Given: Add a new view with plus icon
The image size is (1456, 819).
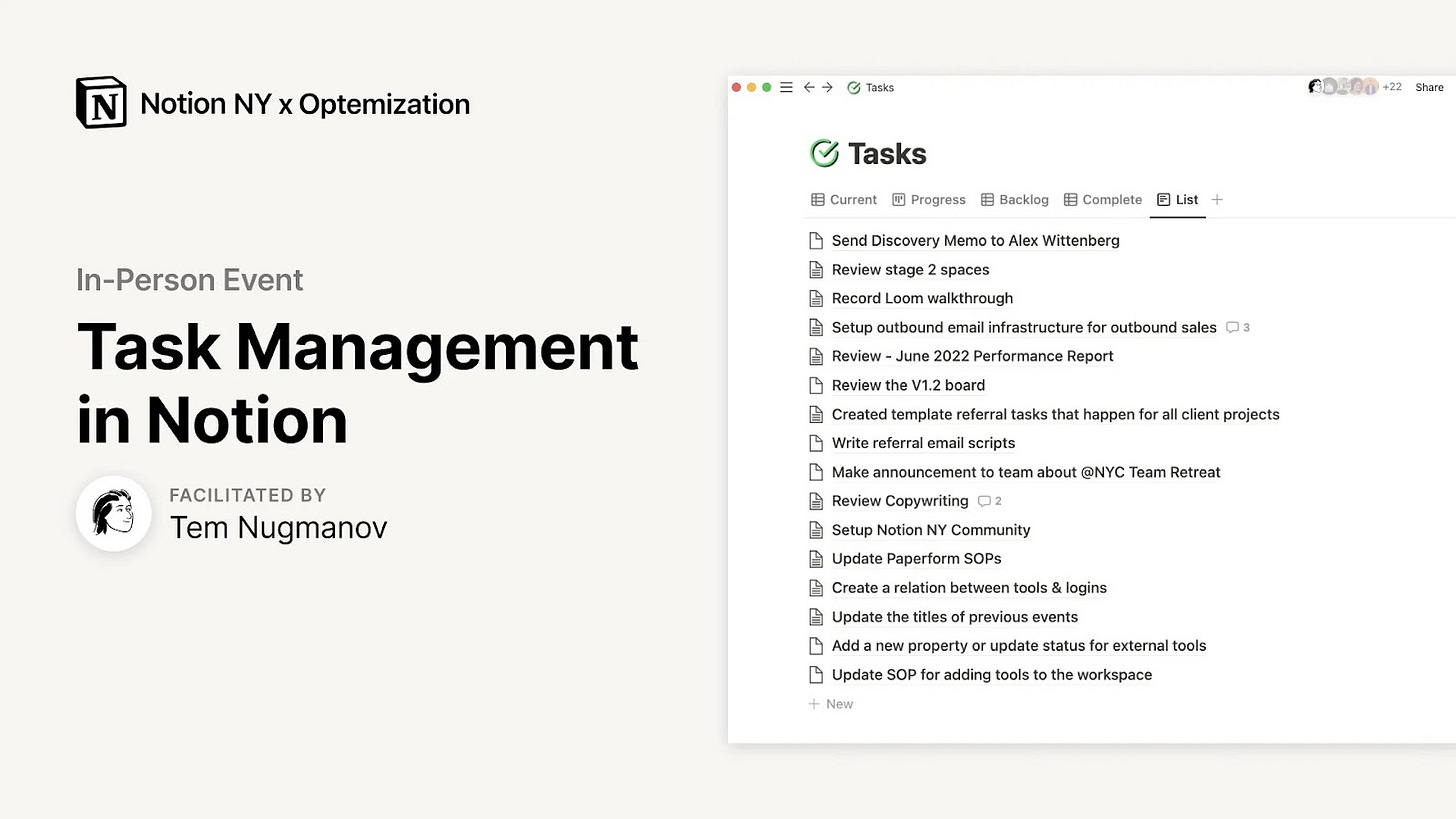Looking at the screenshot, I should pyautogui.click(x=1217, y=200).
